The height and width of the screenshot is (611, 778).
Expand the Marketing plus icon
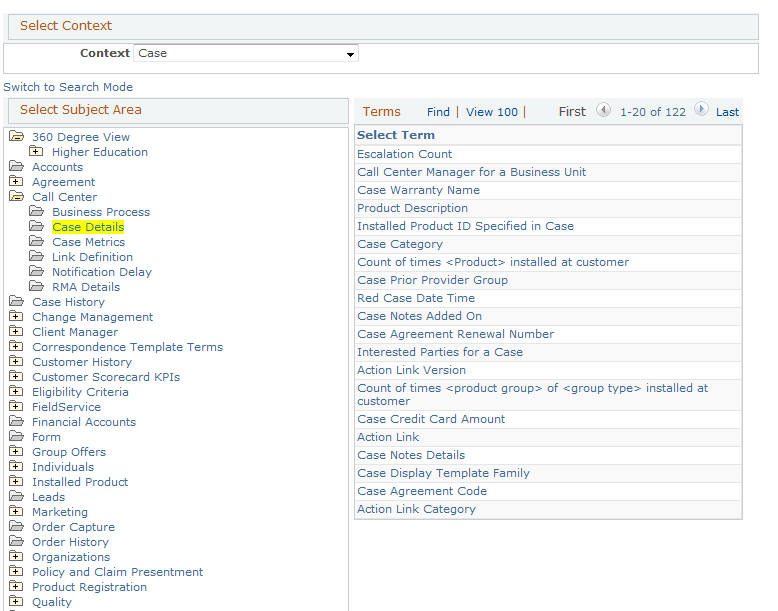tap(16, 511)
